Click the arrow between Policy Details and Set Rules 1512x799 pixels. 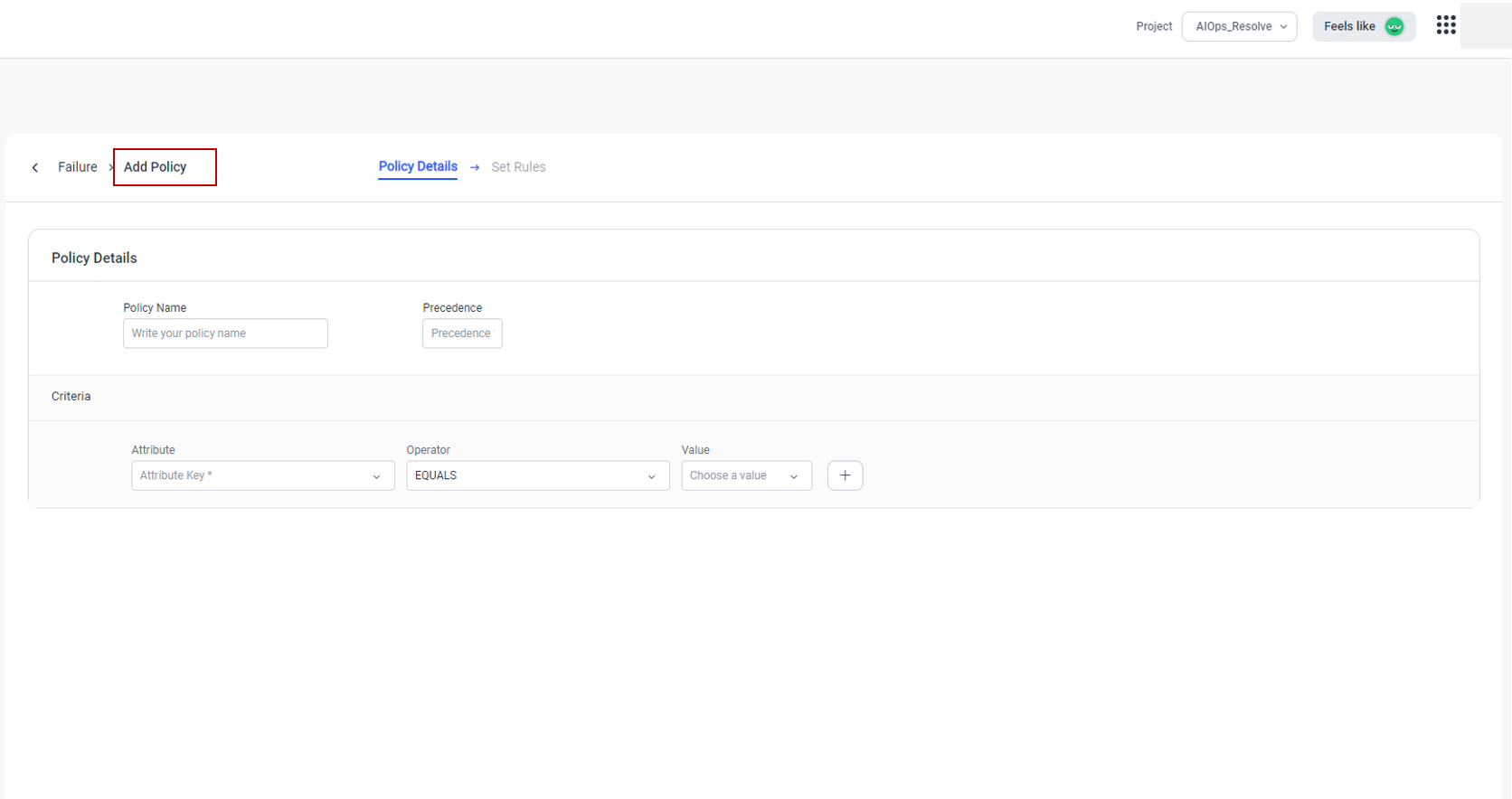pyautogui.click(x=475, y=167)
